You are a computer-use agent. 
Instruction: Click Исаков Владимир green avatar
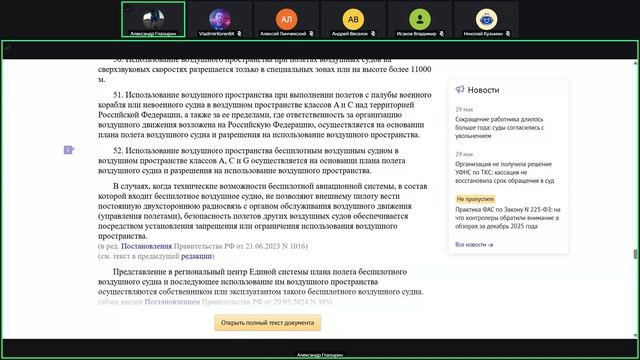420,19
